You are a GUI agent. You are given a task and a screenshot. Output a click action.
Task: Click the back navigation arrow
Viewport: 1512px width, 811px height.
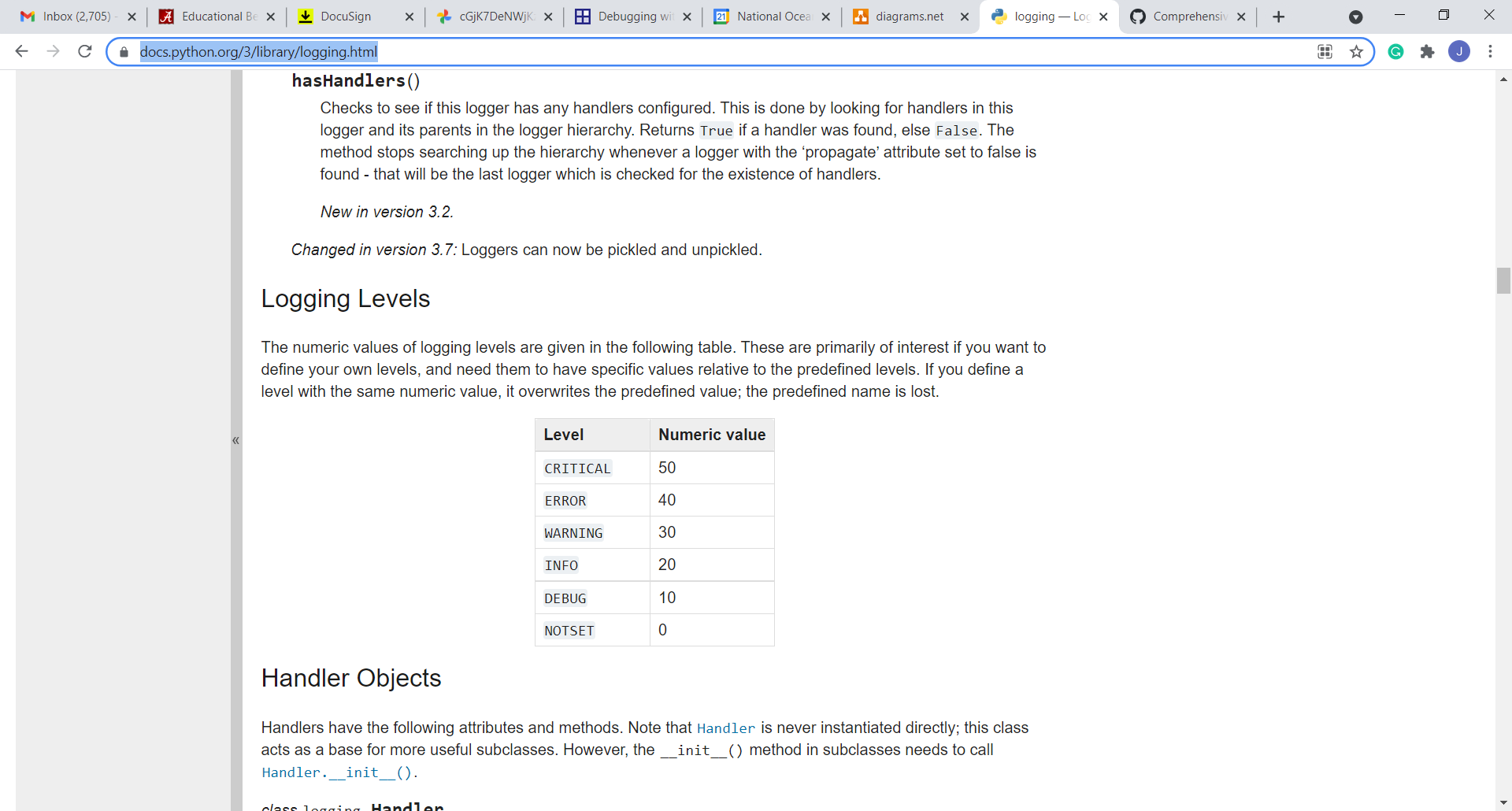pyautogui.click(x=21, y=51)
